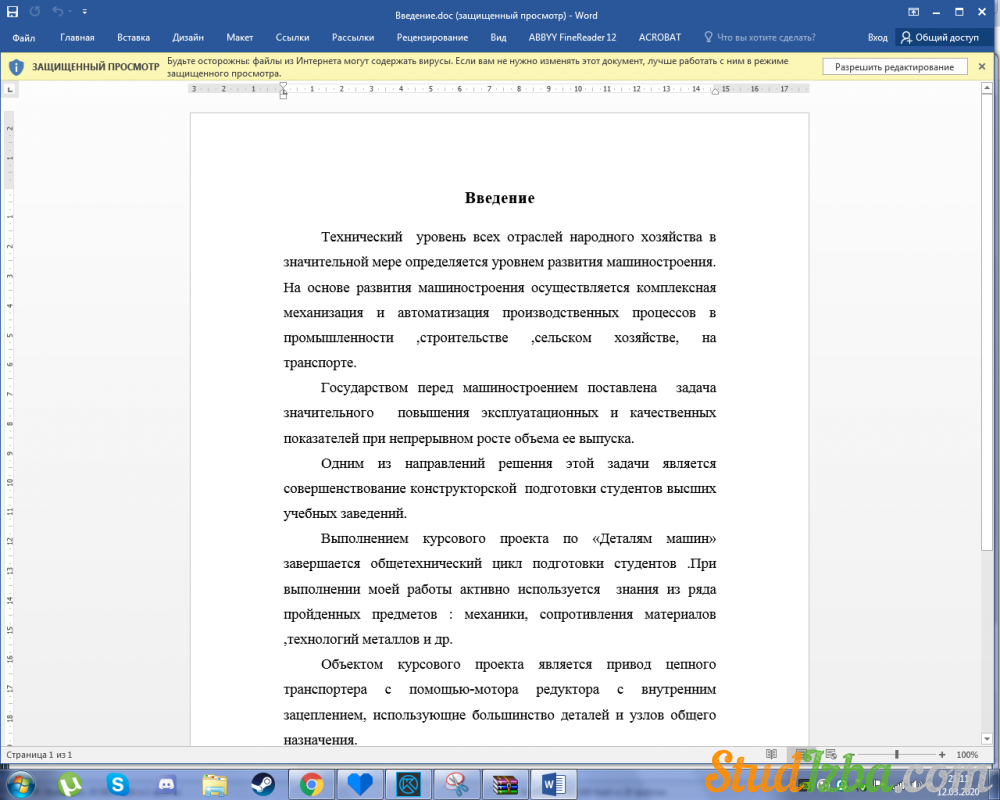Click the word Государством in the document
The image size is (1000, 800).
pyautogui.click(x=364, y=387)
